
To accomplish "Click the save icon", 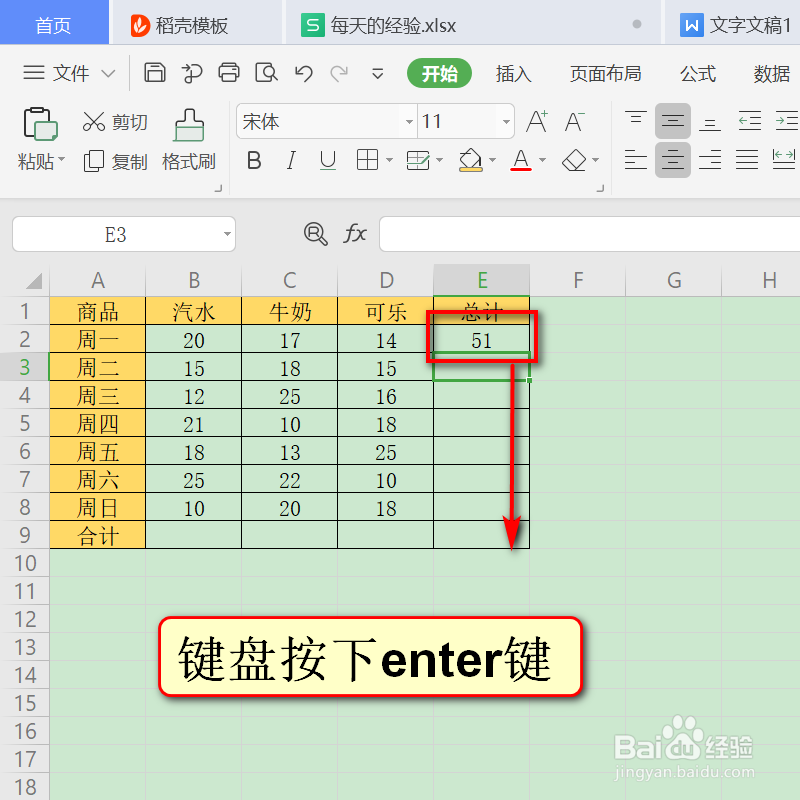I will 155,72.
